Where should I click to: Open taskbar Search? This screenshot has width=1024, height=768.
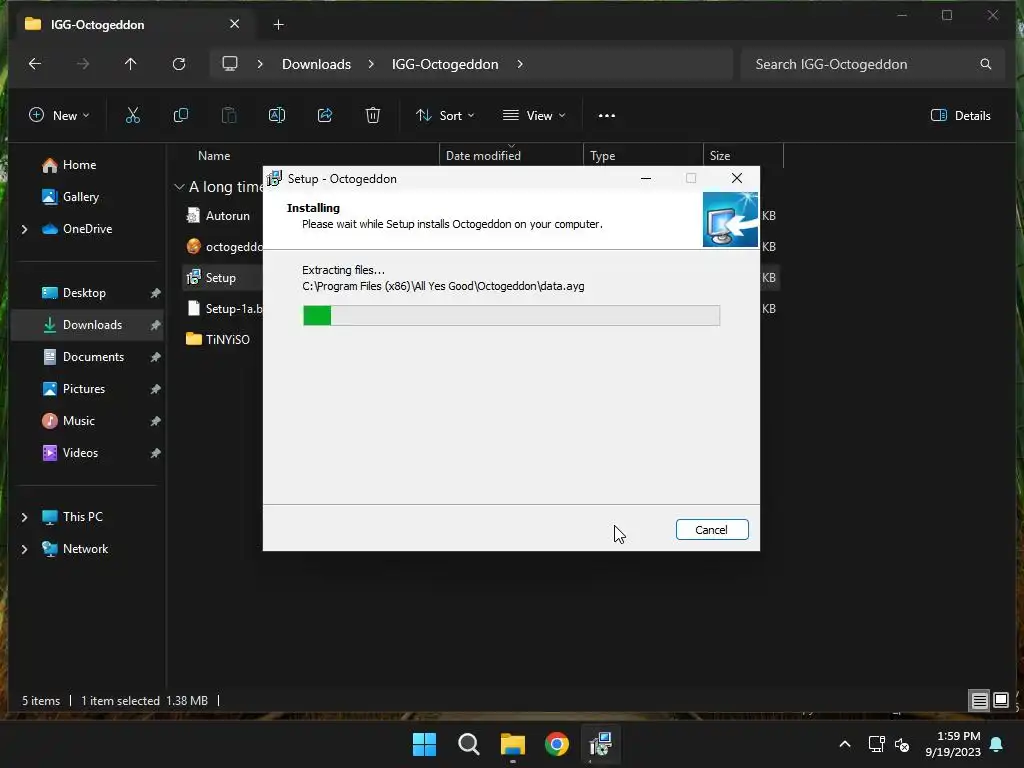(x=468, y=744)
